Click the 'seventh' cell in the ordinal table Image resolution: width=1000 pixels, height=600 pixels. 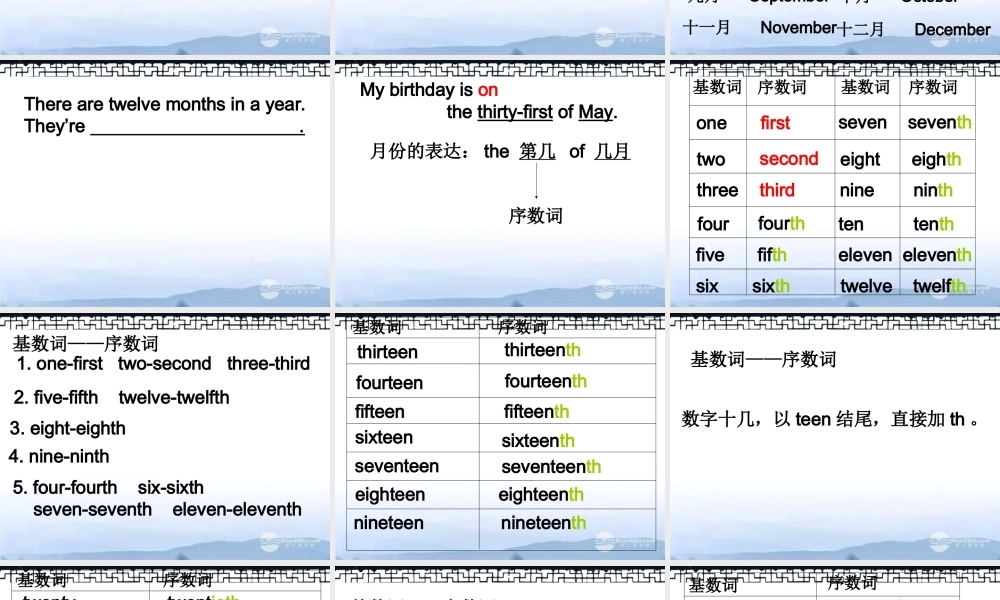(x=939, y=122)
